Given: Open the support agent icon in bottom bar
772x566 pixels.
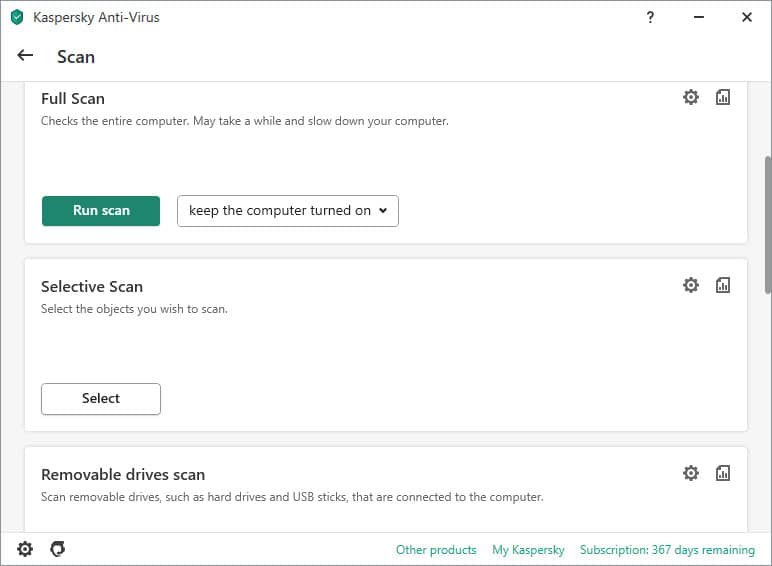Looking at the screenshot, I should pyautogui.click(x=58, y=549).
